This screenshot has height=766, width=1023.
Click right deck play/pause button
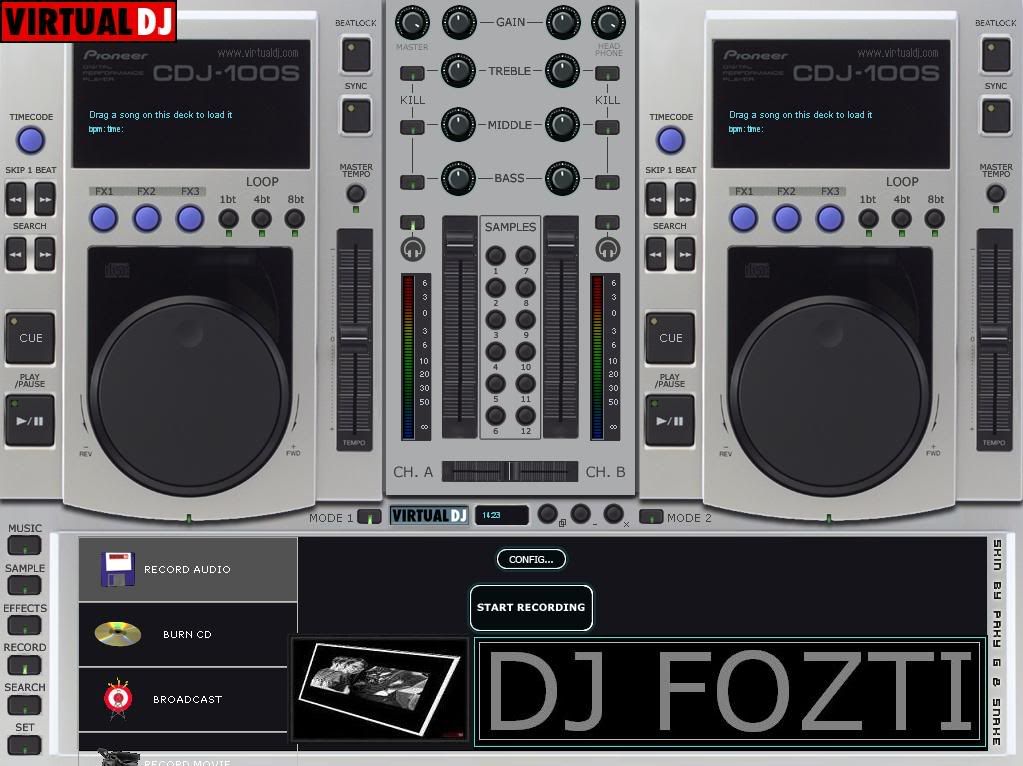[670, 421]
